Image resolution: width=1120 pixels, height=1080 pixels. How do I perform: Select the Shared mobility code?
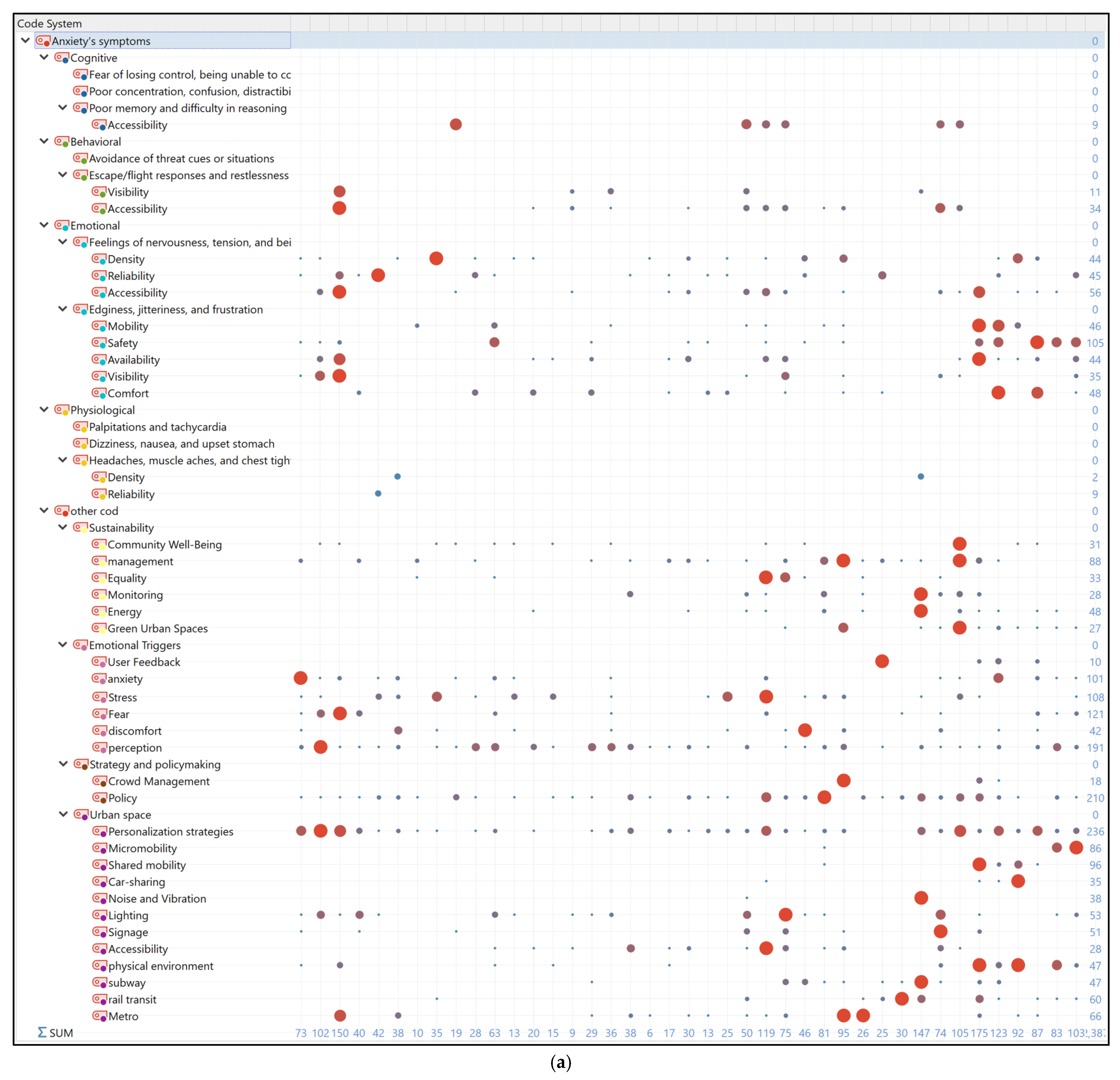point(147,865)
